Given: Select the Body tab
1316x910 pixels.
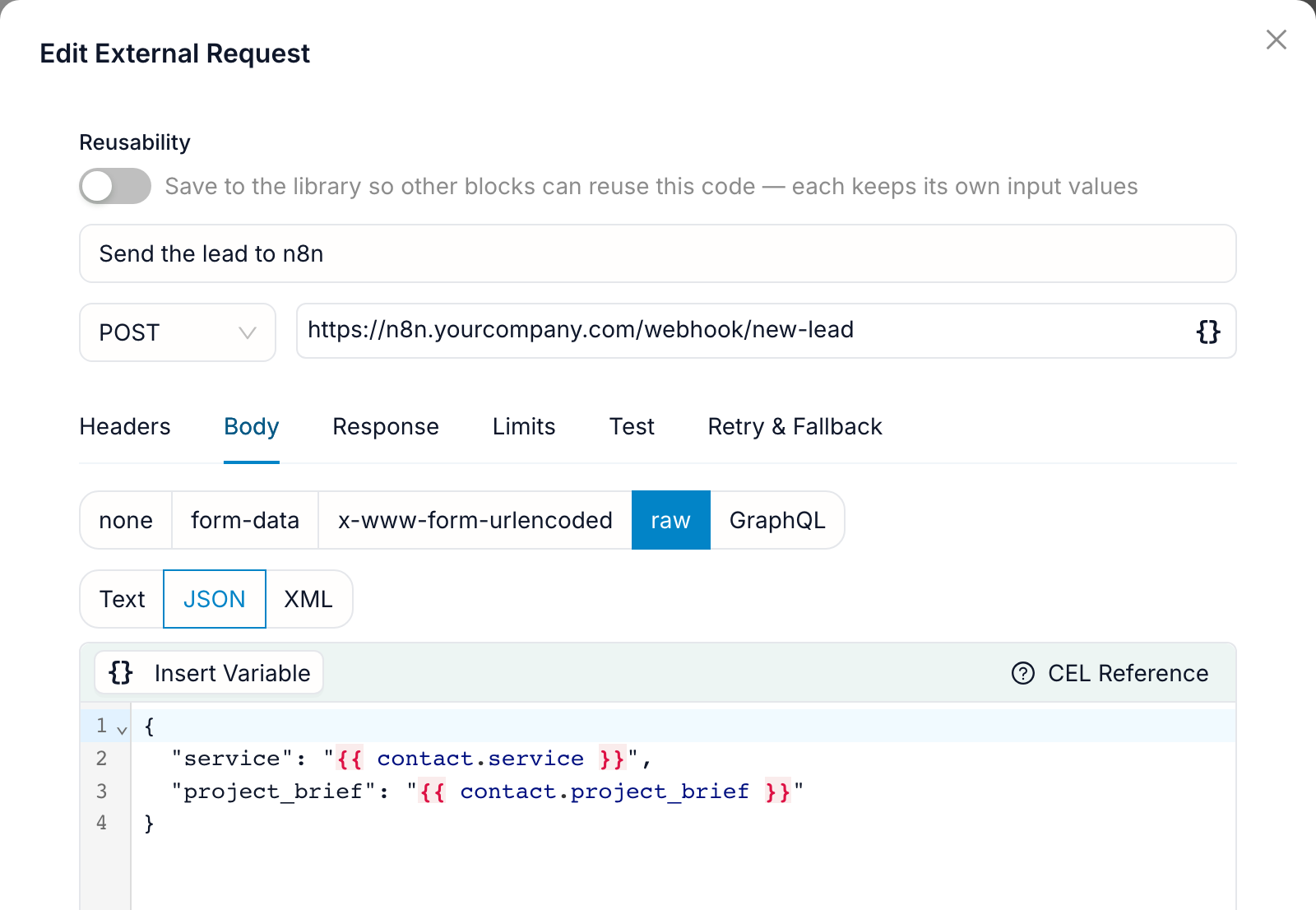Looking at the screenshot, I should (x=252, y=426).
